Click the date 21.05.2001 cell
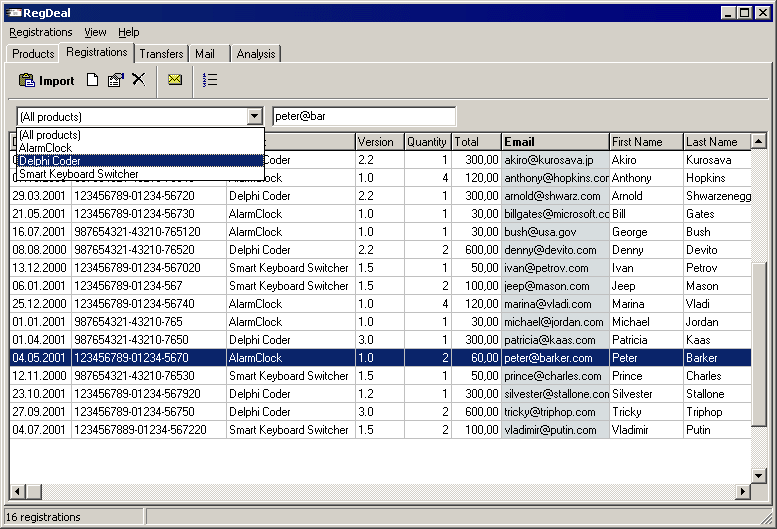 point(40,214)
